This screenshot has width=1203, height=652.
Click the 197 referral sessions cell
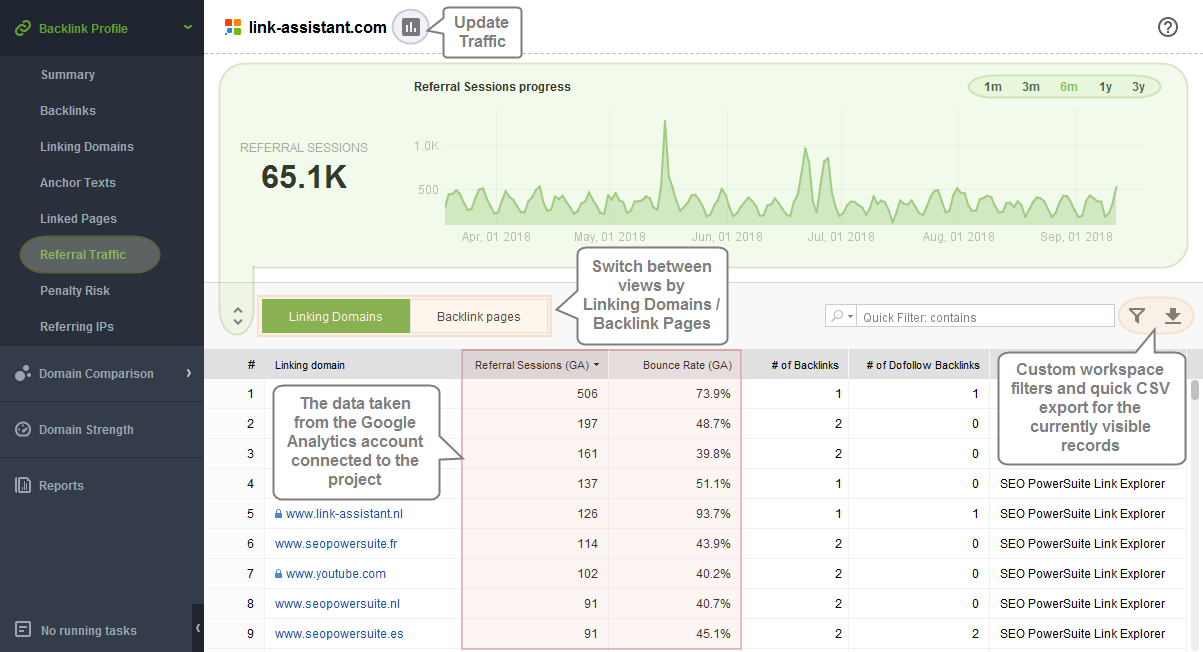[587, 424]
